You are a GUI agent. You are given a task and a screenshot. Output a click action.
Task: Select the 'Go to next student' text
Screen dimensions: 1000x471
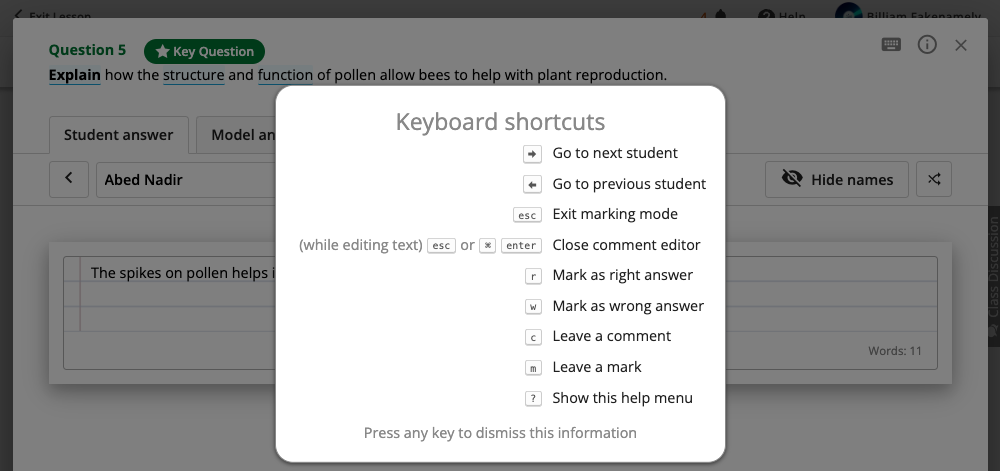(615, 153)
